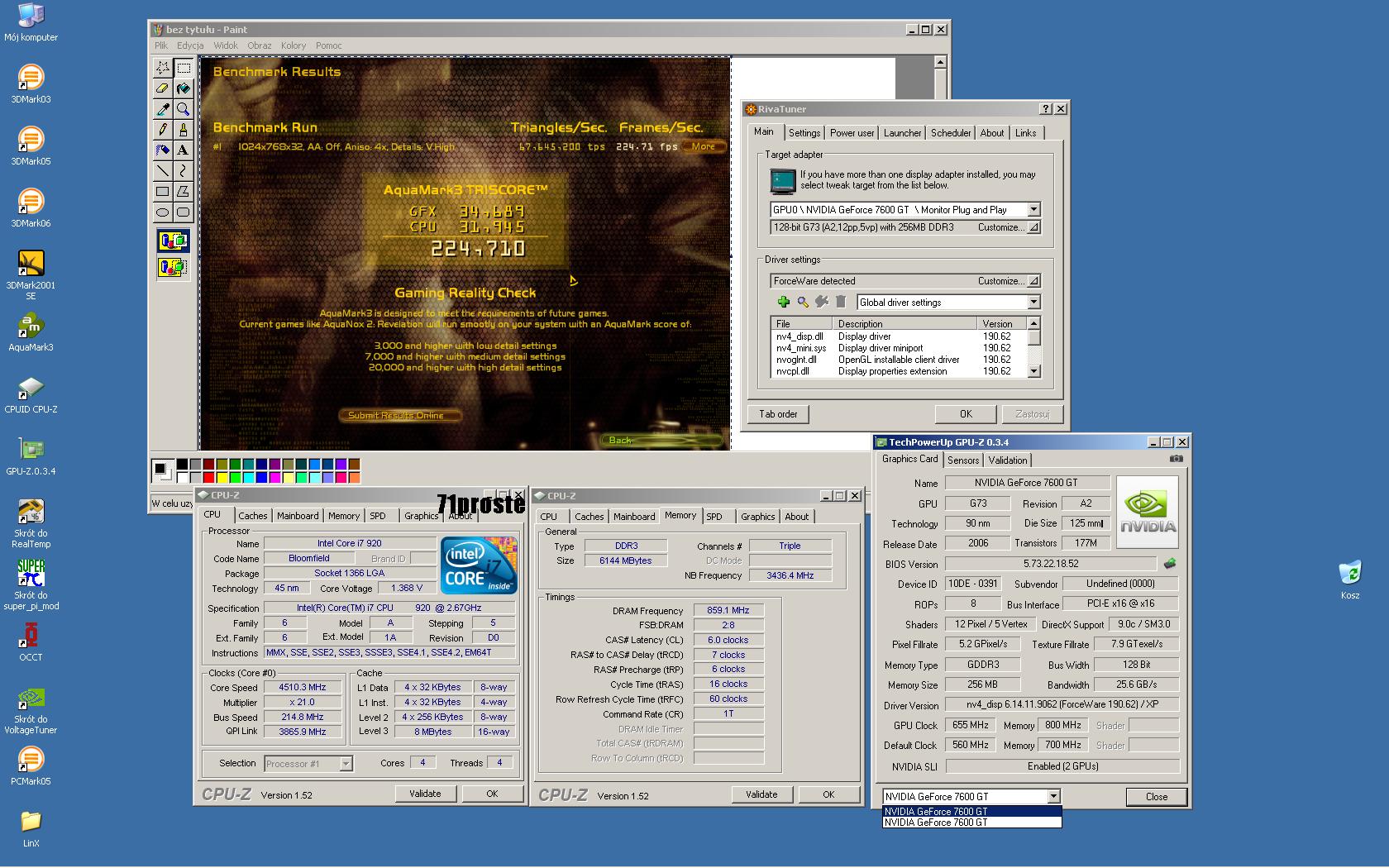Choose the Text tool in Paint
Screen dimensions: 1389x868
coord(184,150)
